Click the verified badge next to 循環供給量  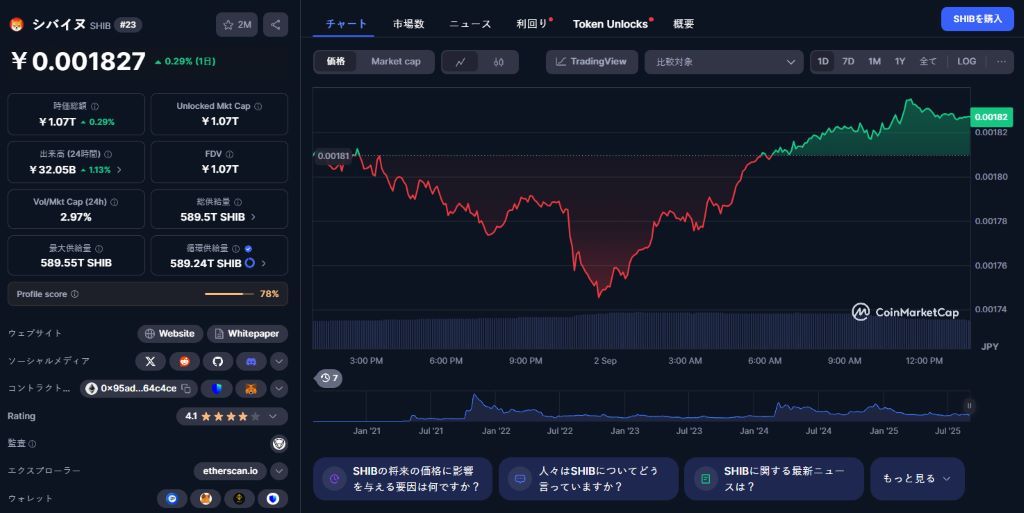[x=248, y=249]
